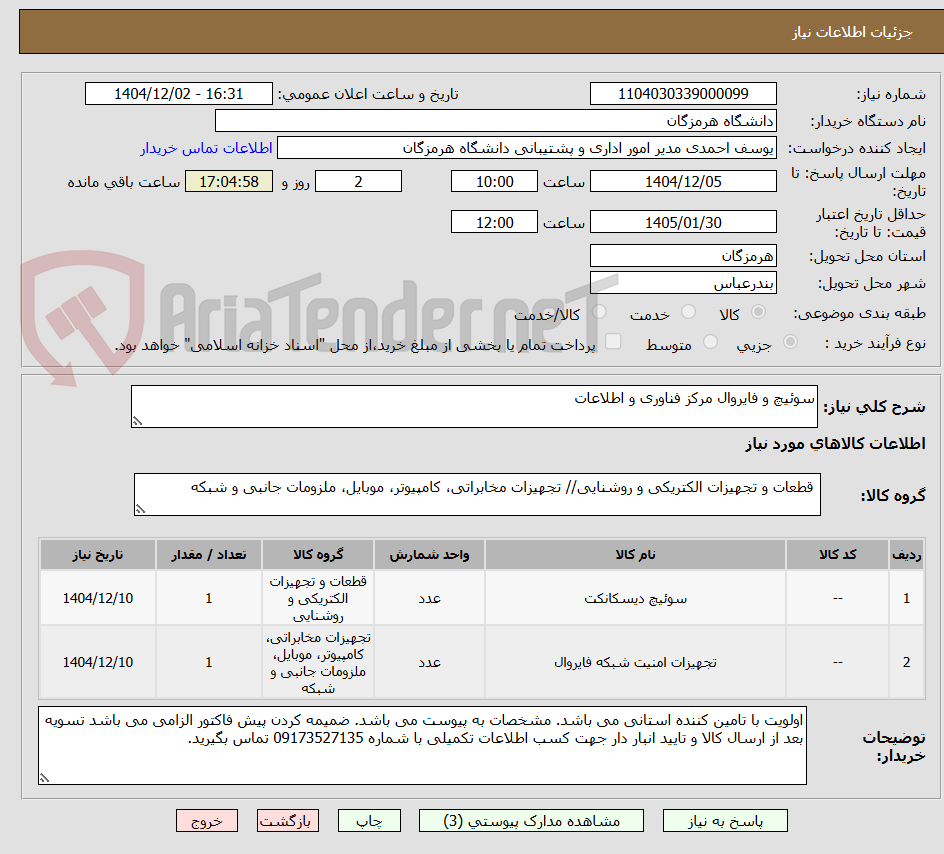
Task: Click the remaining days field showing 2
Action: point(358,181)
